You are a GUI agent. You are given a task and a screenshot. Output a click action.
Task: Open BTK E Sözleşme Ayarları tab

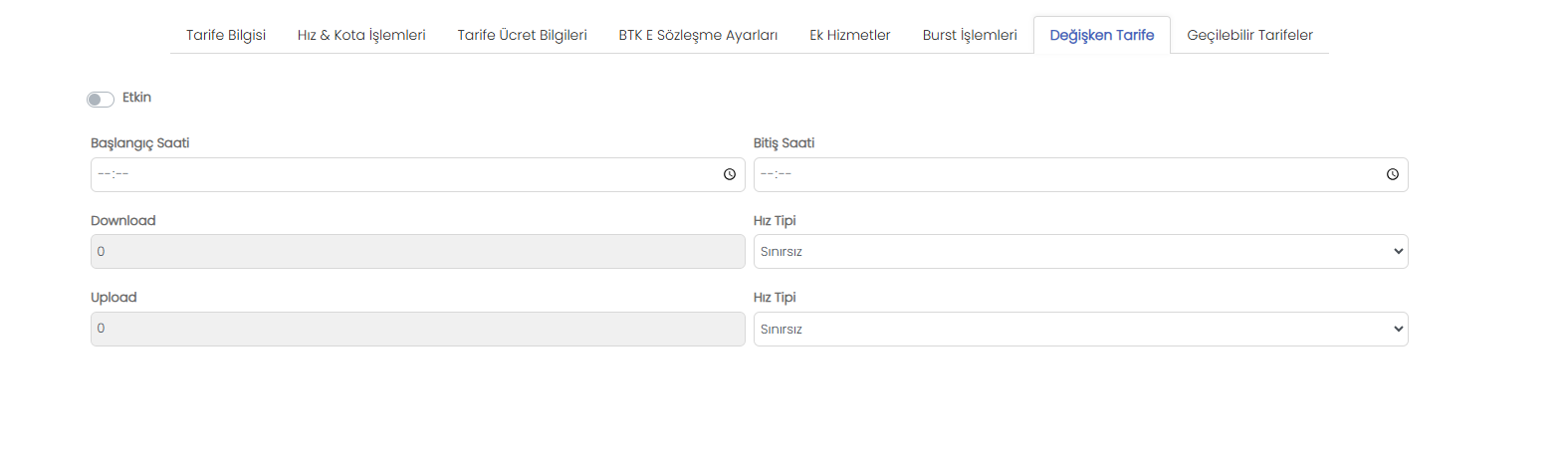point(698,35)
